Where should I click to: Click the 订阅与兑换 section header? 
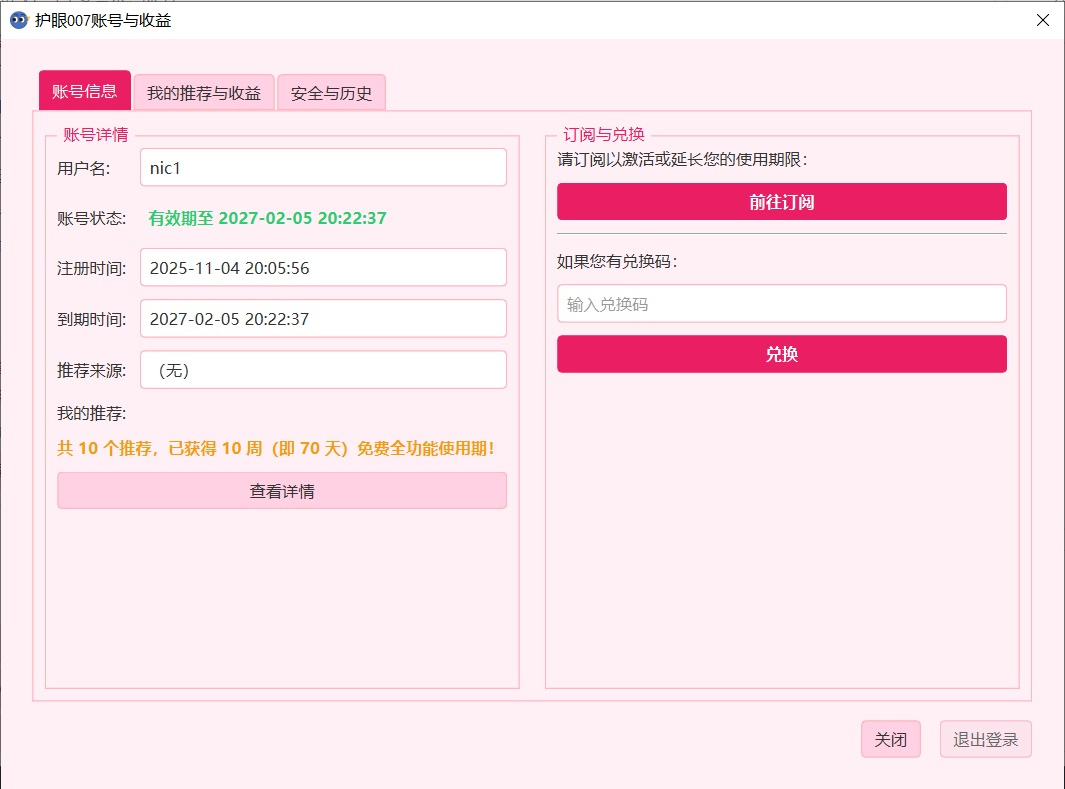pyautogui.click(x=599, y=134)
